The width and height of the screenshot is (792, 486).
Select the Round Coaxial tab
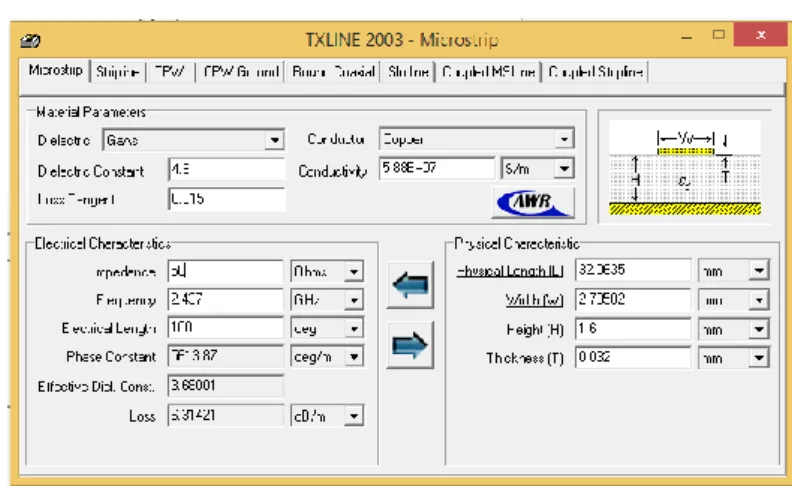333,72
